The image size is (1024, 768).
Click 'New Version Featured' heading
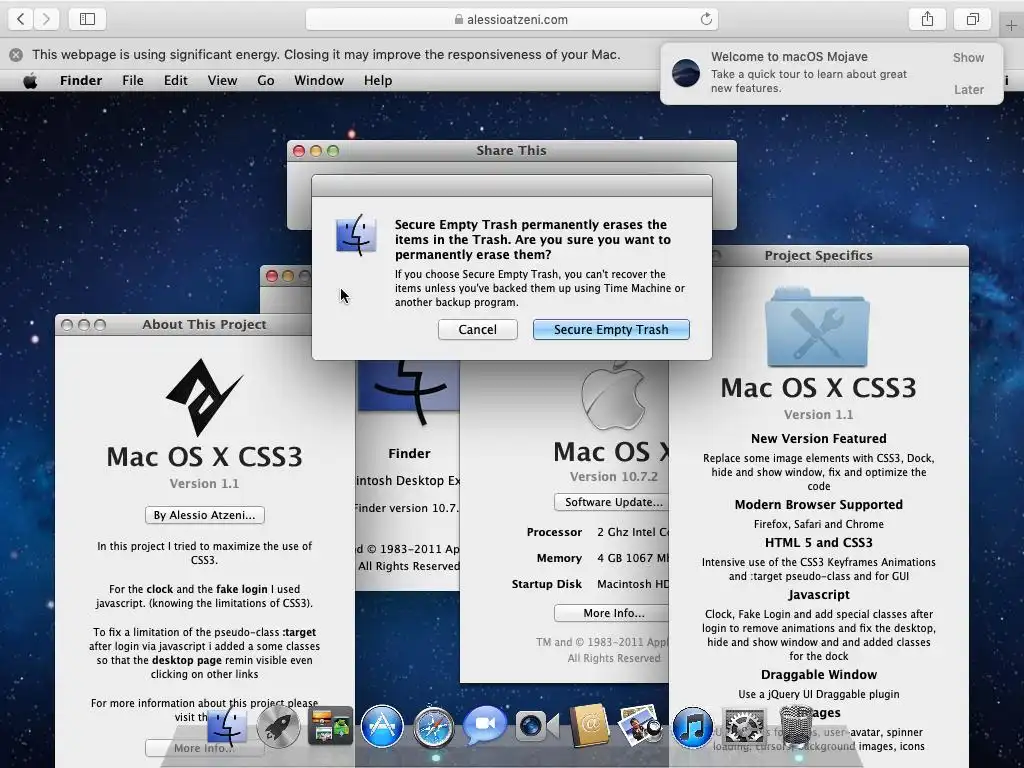(818, 438)
